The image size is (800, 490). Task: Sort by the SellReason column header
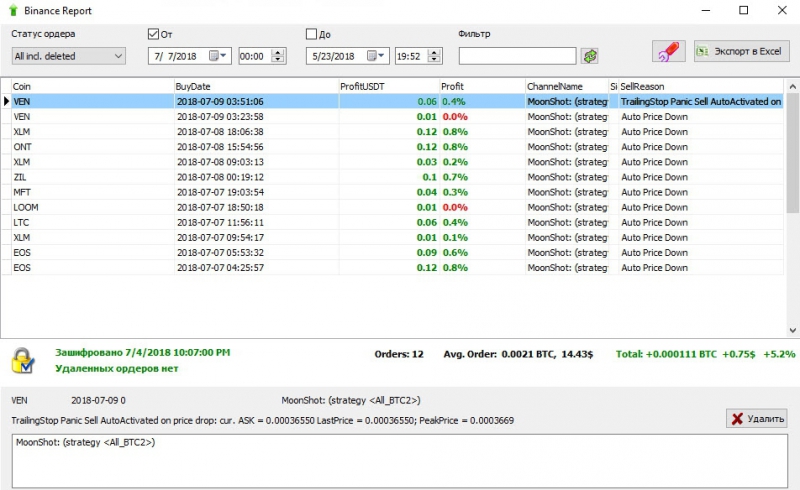[x=701, y=86]
